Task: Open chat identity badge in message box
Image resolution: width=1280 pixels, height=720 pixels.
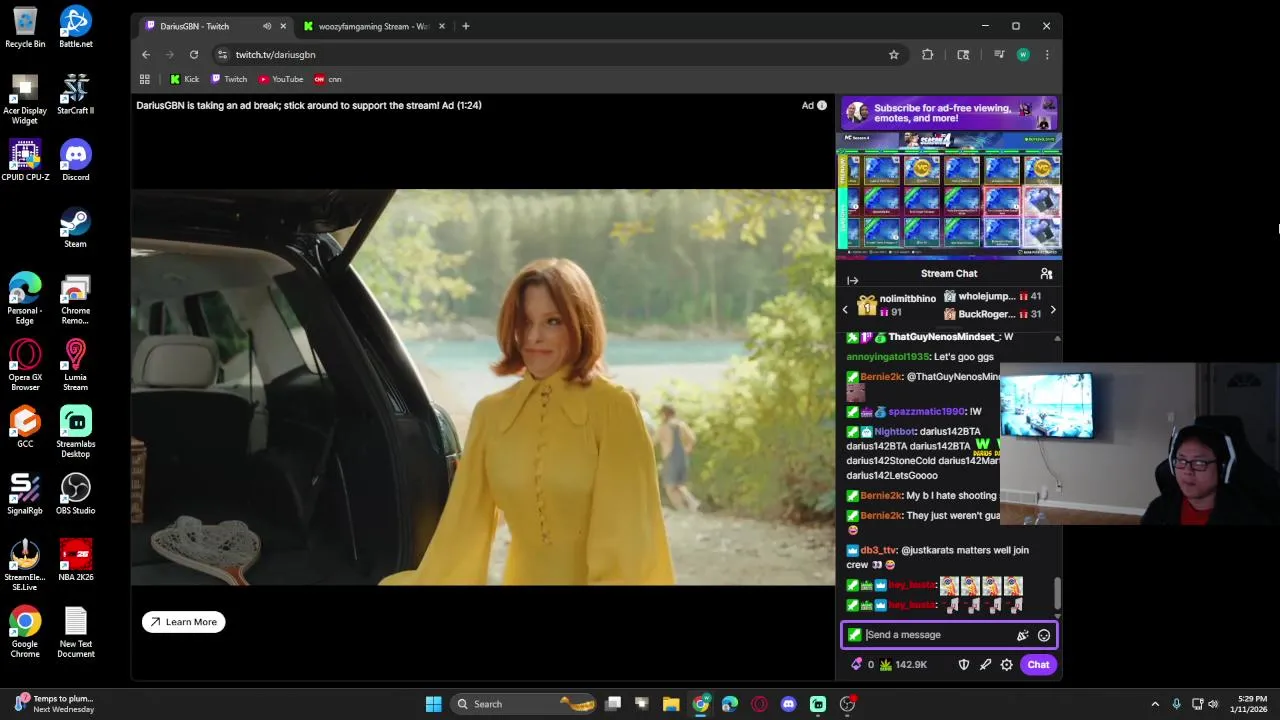Action: coord(854,635)
